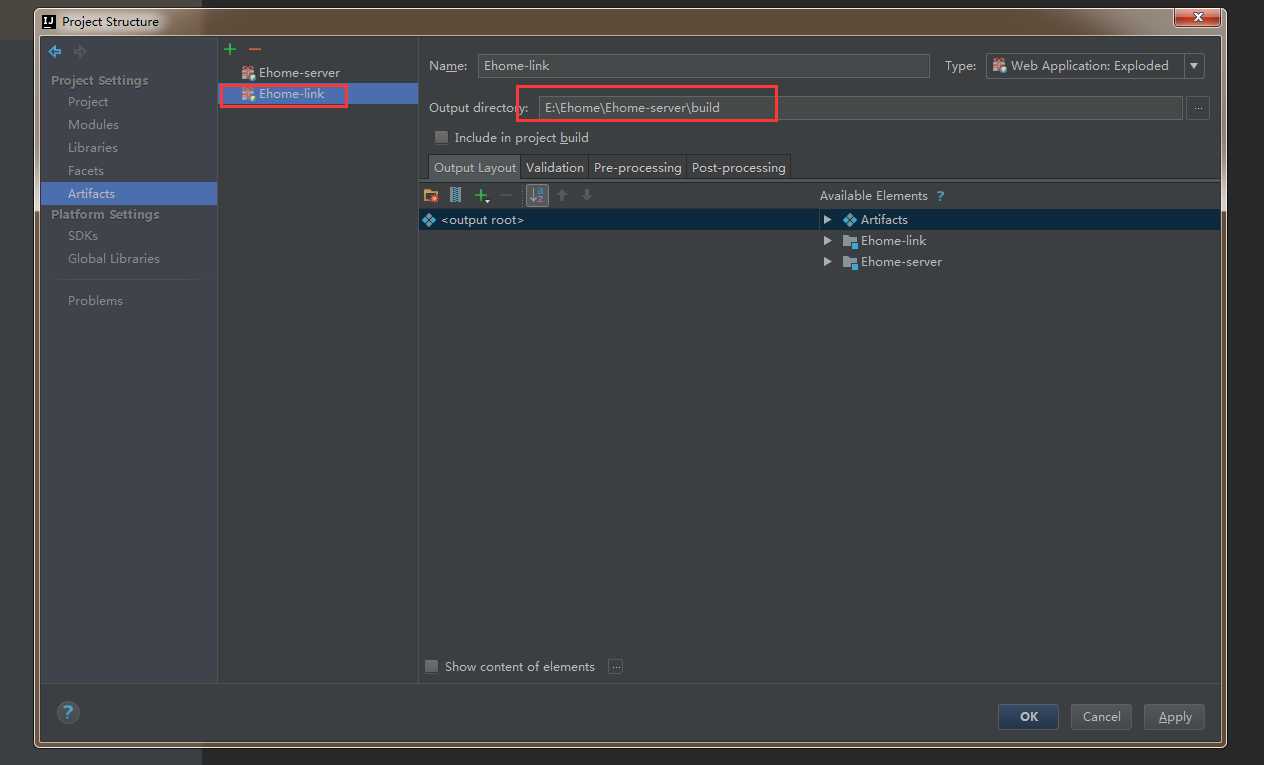Click the Apply button

click(1175, 717)
